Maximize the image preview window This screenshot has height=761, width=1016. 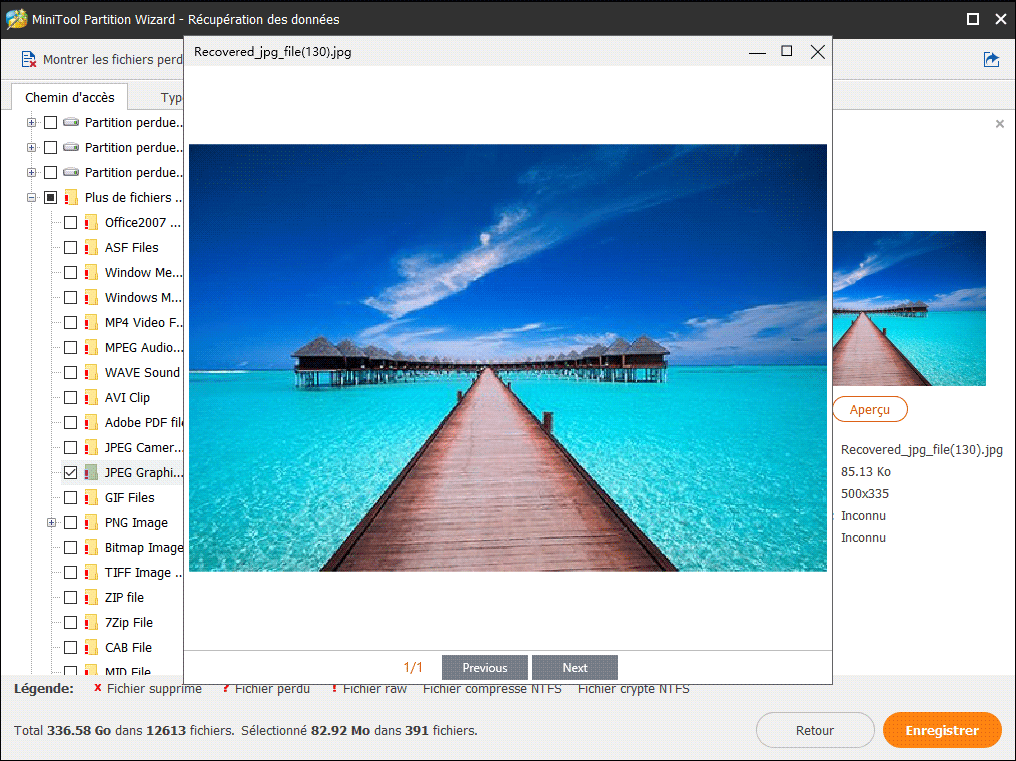click(x=787, y=51)
